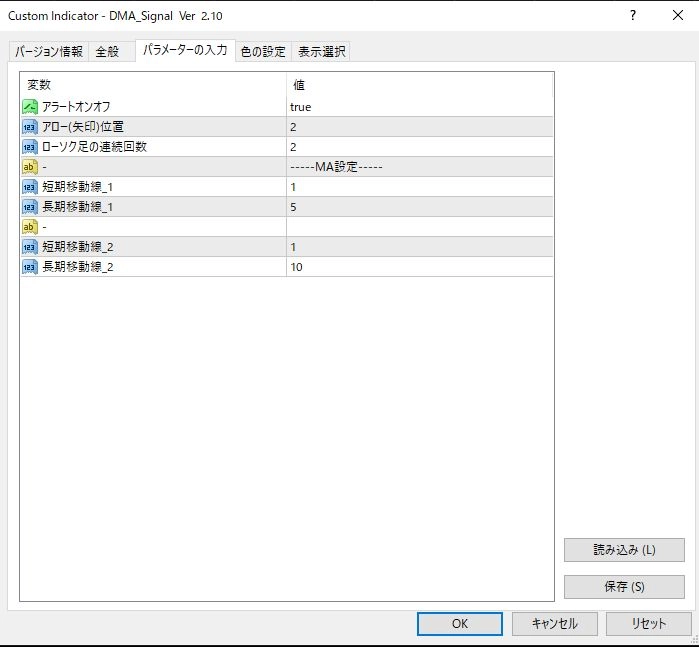Select the value 10 for 長期移動線_2
This screenshot has width=699, height=647.
[296, 267]
